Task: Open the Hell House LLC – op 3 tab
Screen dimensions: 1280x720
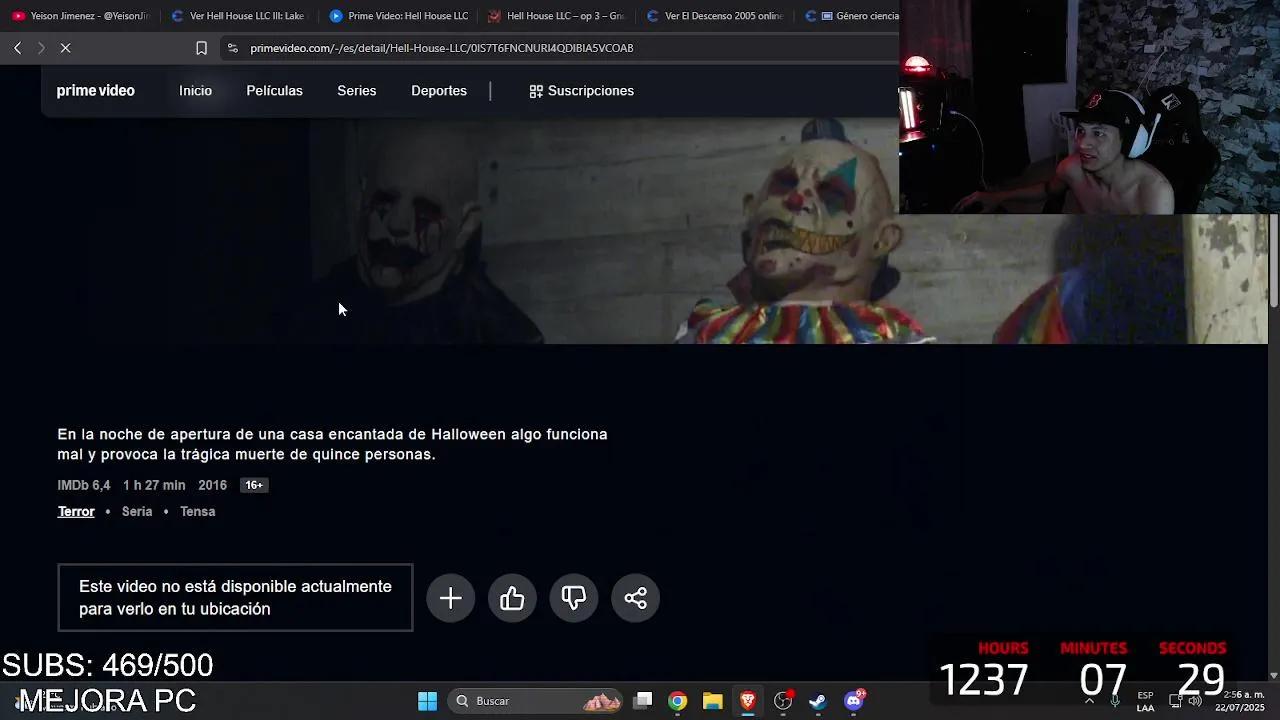Action: (557, 16)
